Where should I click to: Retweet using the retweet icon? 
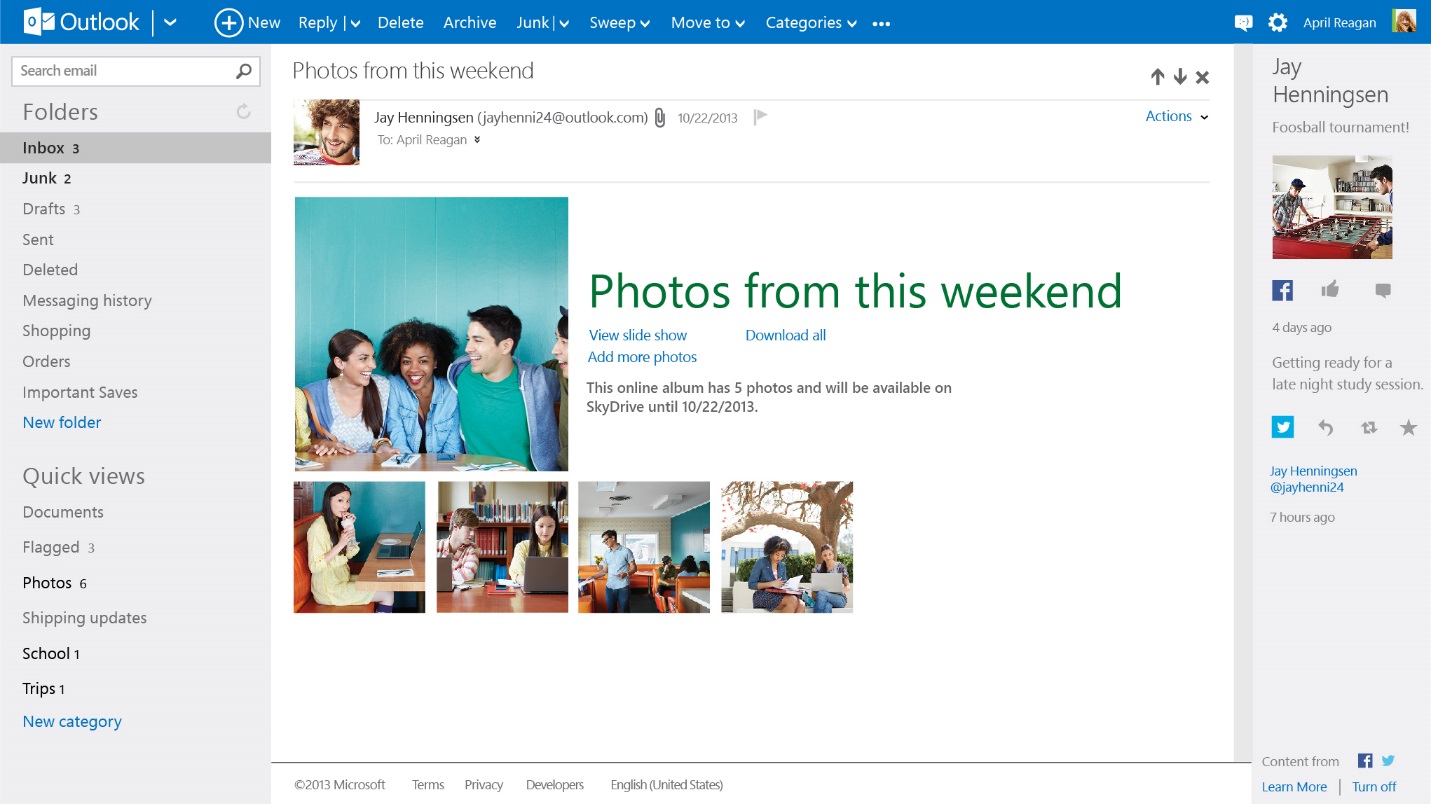[1368, 428]
